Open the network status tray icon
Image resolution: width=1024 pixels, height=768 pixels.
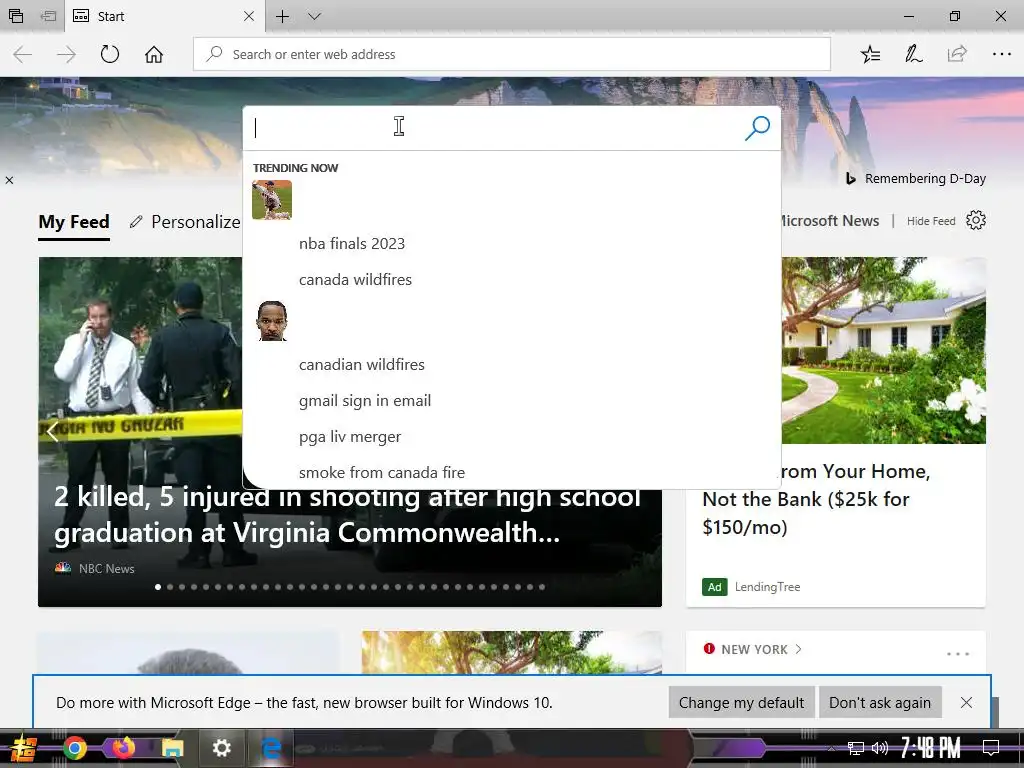855,748
